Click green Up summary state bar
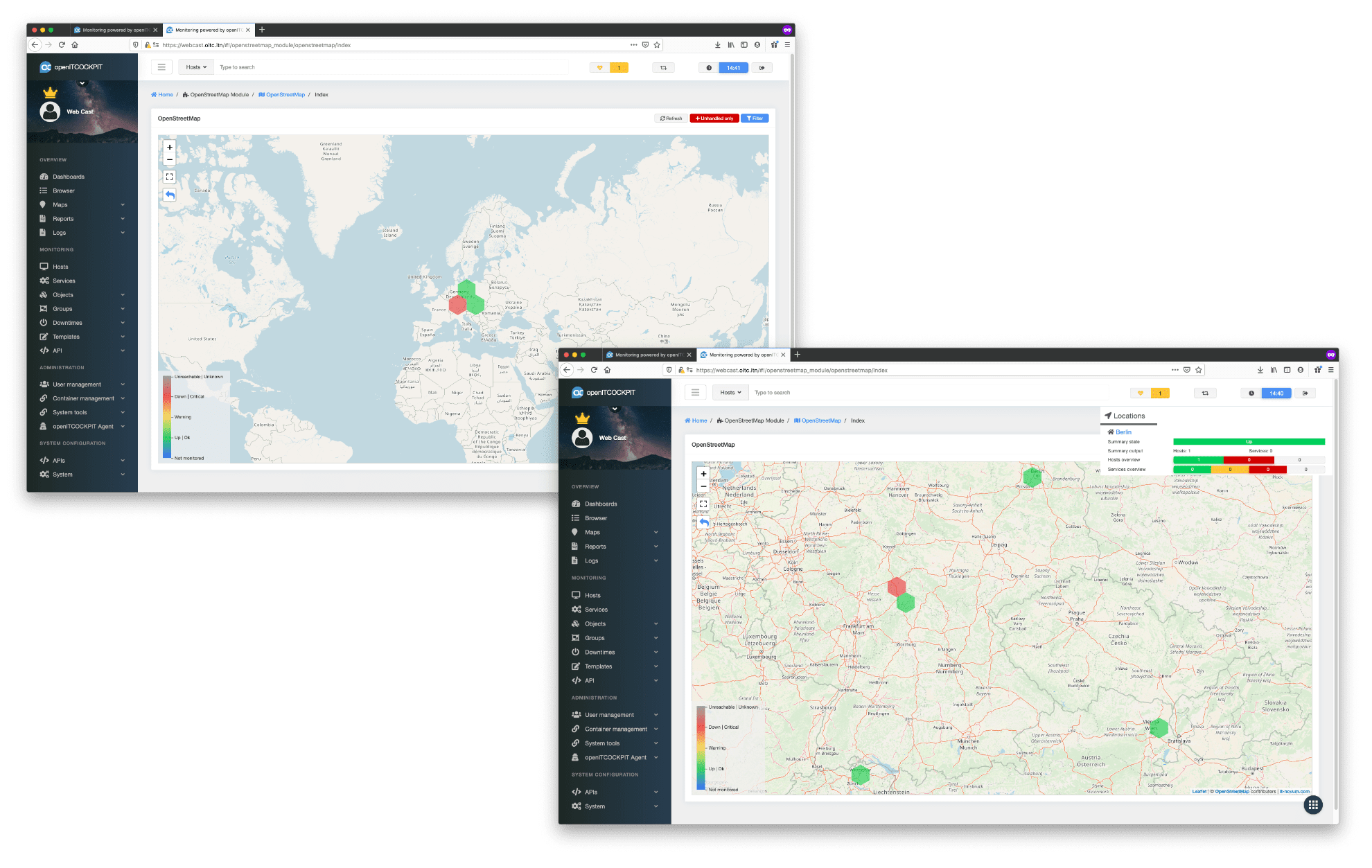The width and height of the screenshot is (1372, 868). pos(1249,441)
